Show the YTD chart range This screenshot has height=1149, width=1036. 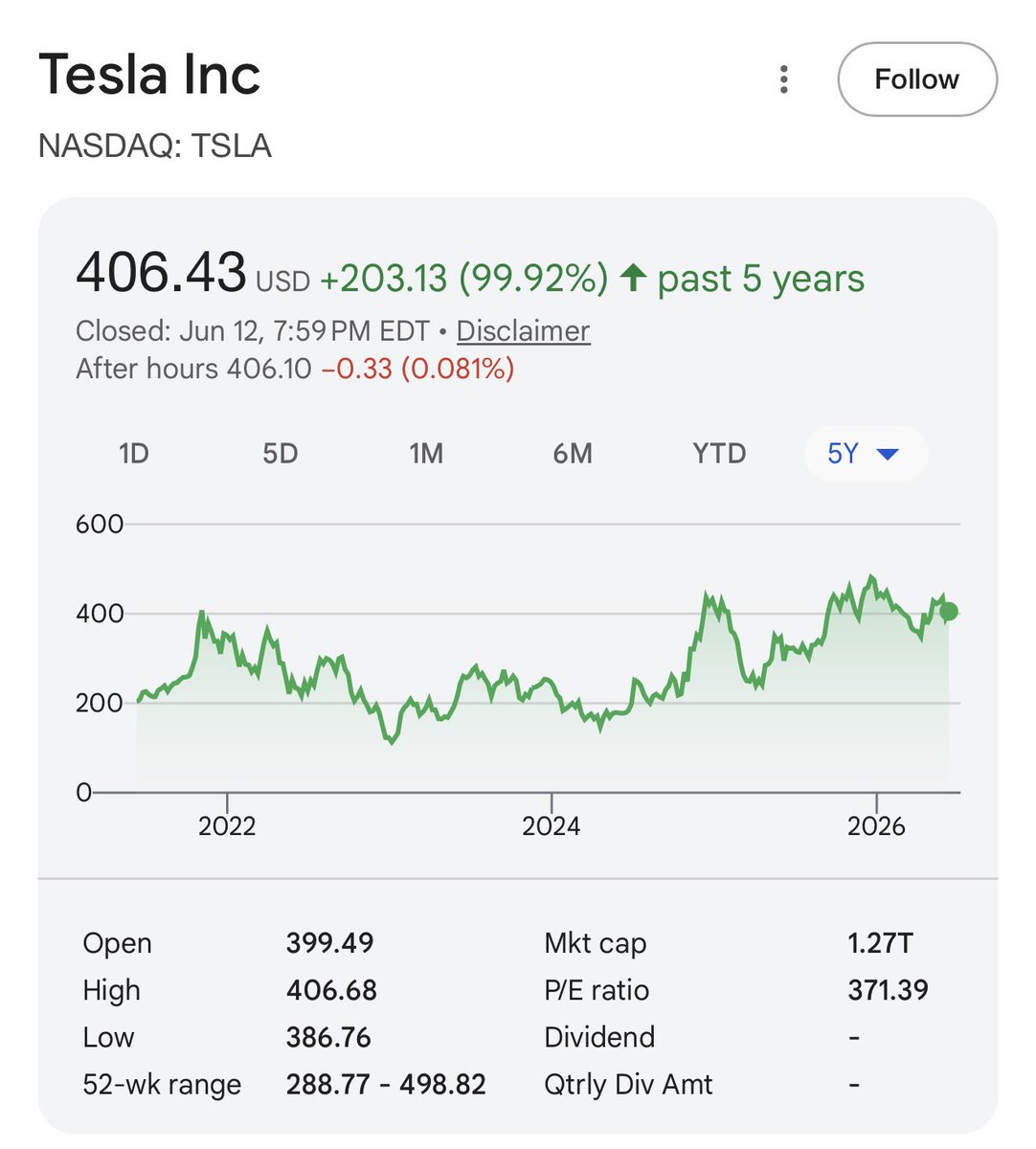click(719, 454)
